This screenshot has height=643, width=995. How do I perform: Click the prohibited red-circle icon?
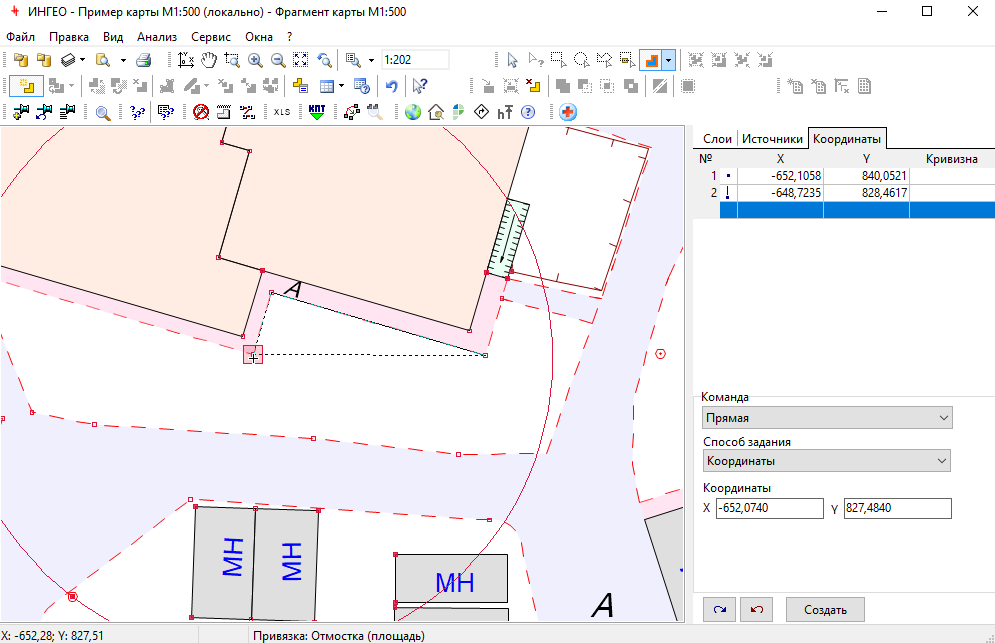tap(201, 112)
